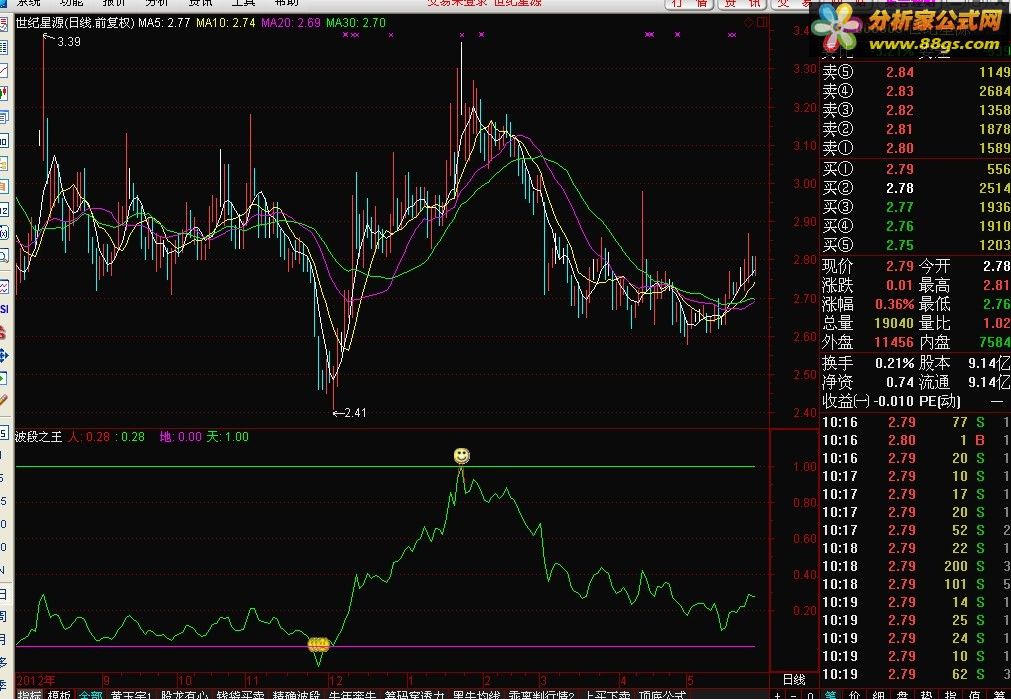1011x699 pixels.
Task: Click the minus zoom button in bottom bar
Action: pos(794,695)
